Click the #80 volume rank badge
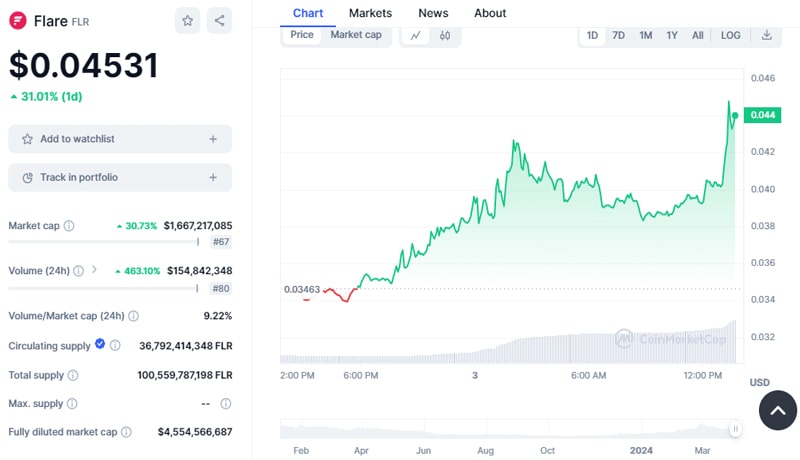Screen dimensions: 800x460 221,289
